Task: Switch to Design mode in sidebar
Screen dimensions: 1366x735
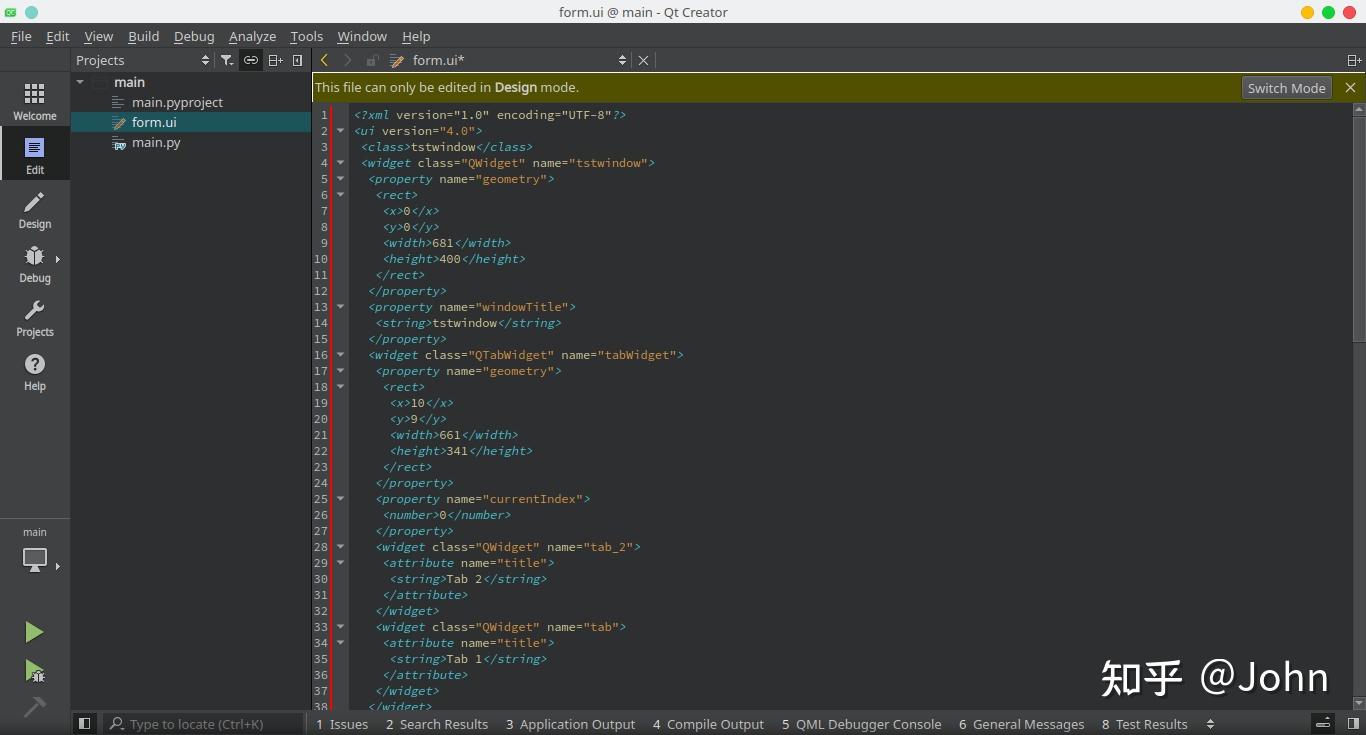Action: click(34, 210)
